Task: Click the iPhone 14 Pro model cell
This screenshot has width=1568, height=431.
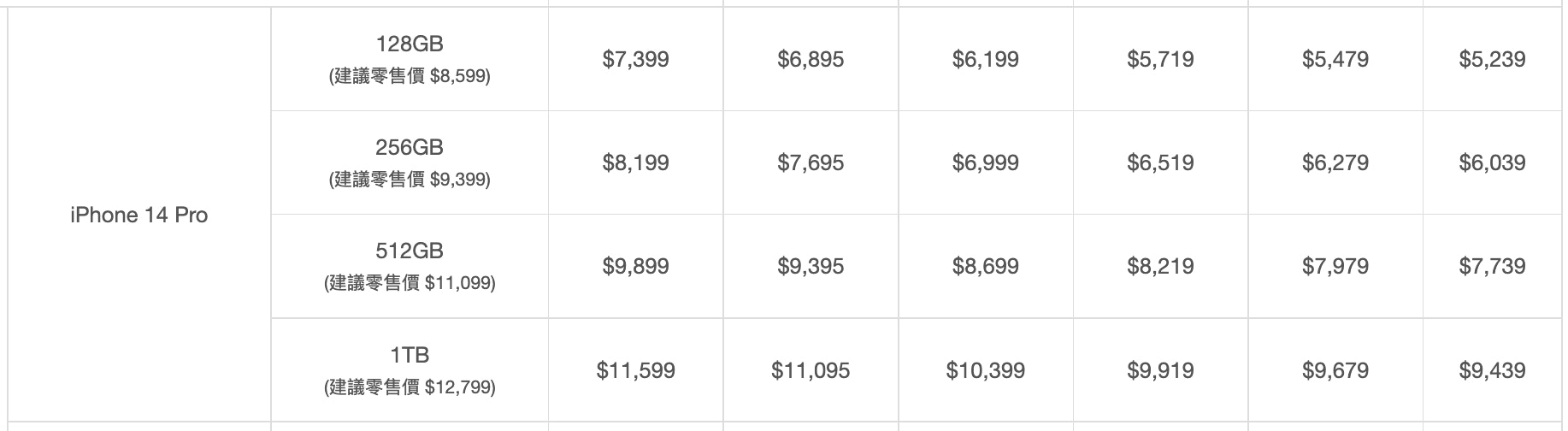Action: click(x=139, y=215)
